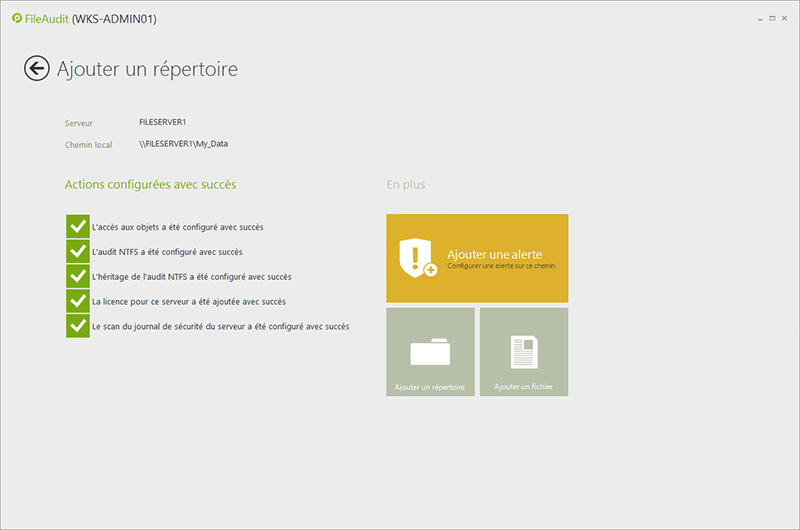800x530 pixels.
Task: Click the checkmark for 'Le scan du journal'
Action: click(78, 326)
